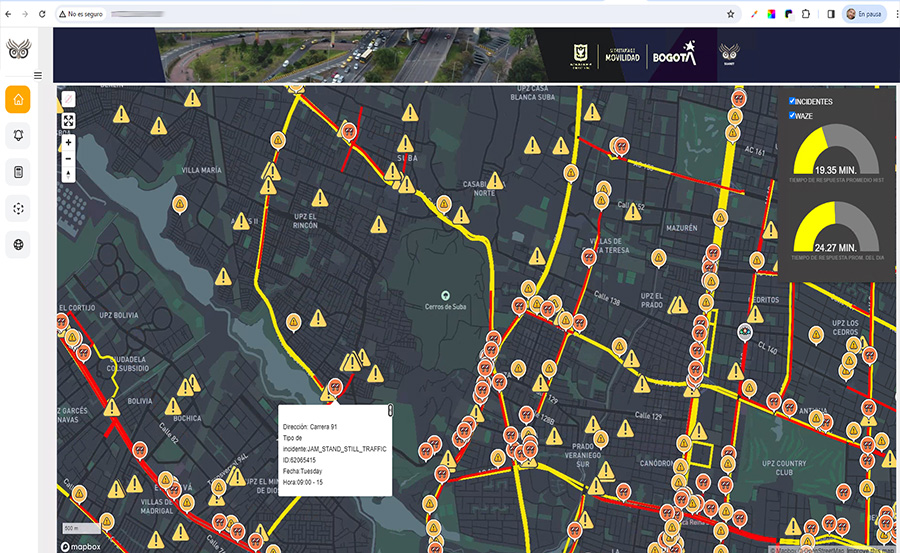
Task: Click the 19.35 MIN. response gauge
Action: (836, 150)
